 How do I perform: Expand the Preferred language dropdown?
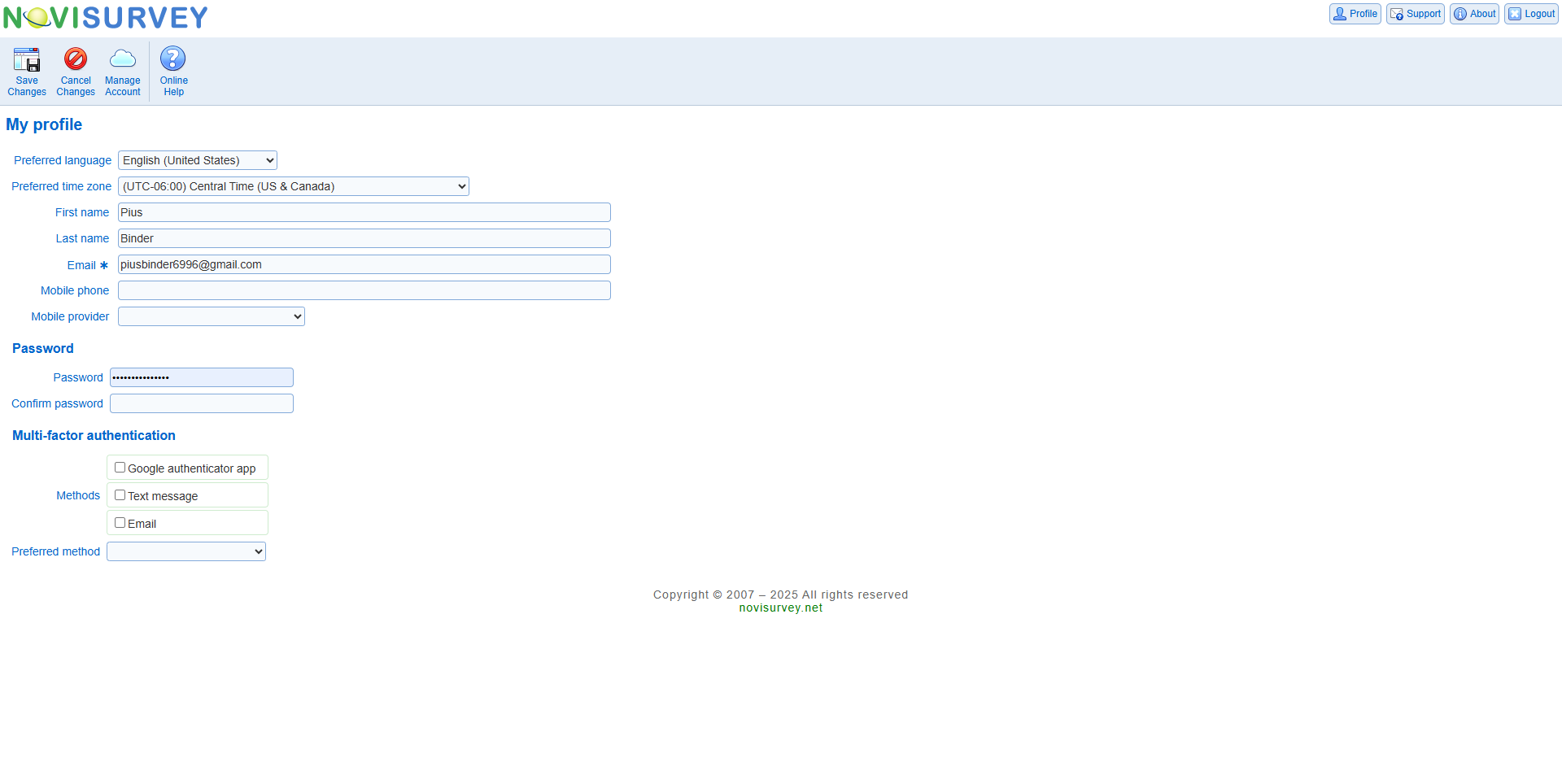click(198, 160)
